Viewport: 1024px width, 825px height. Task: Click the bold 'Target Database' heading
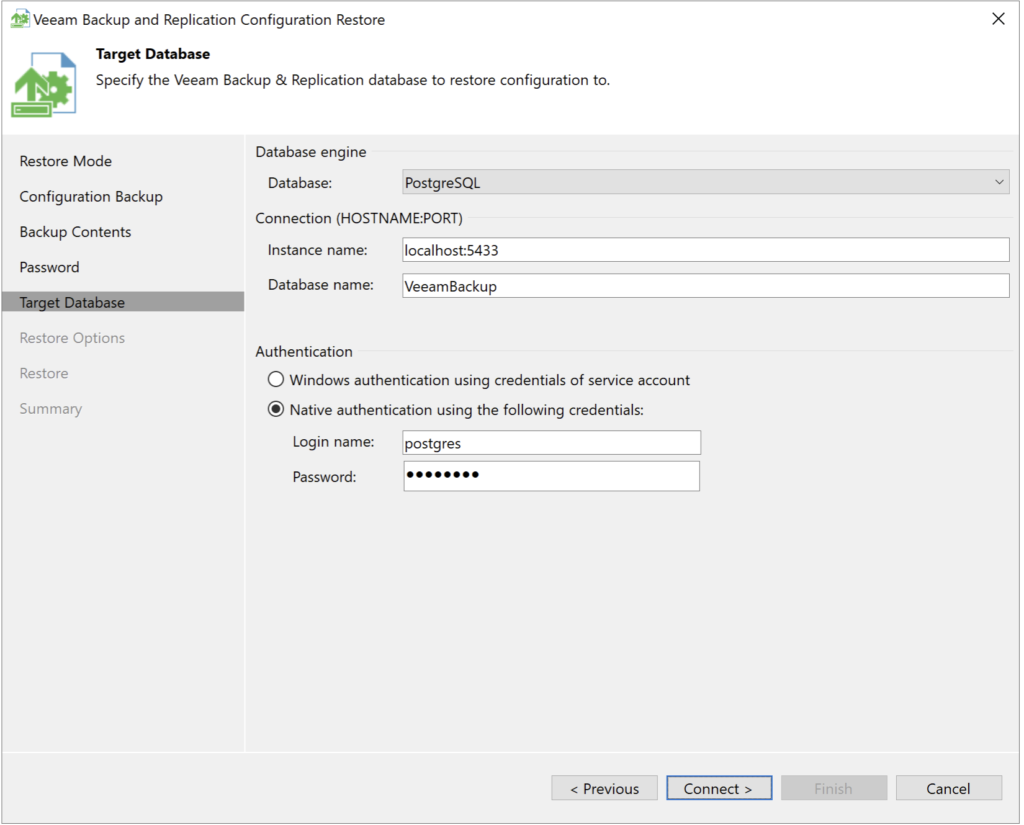153,54
